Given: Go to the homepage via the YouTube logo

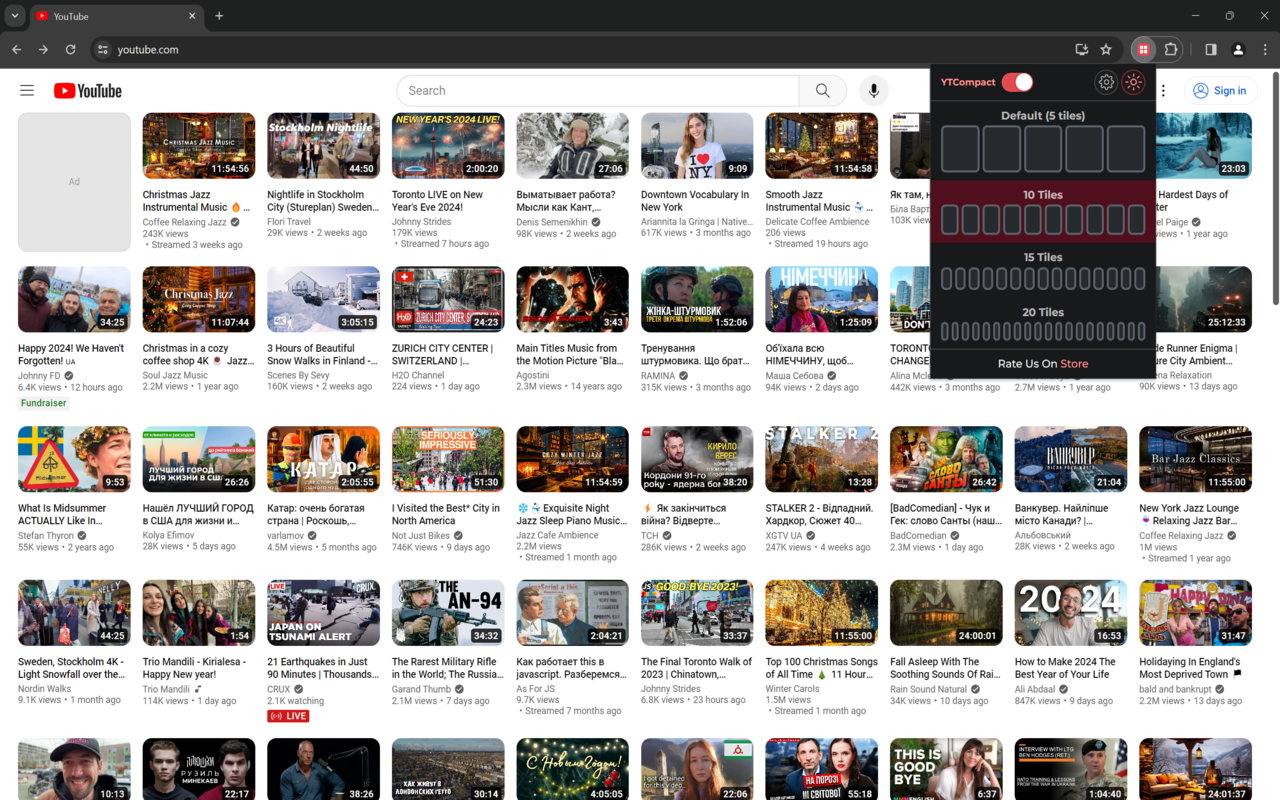Looking at the screenshot, I should pyautogui.click(x=87, y=90).
